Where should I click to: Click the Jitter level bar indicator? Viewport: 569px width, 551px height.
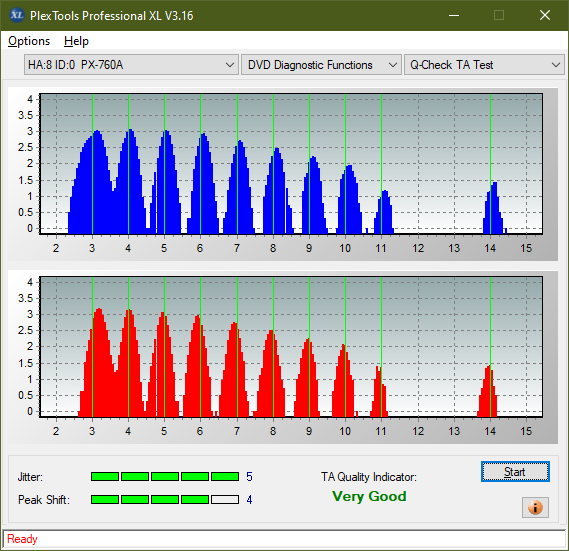coord(165,476)
